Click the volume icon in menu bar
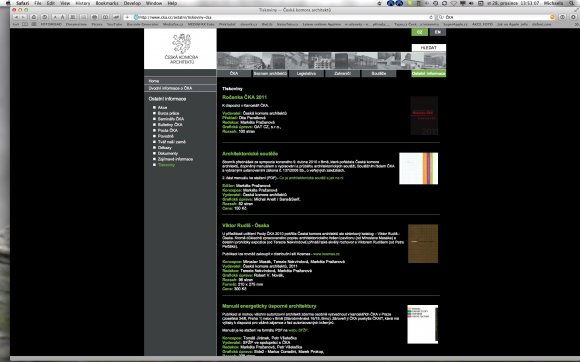 tap(471, 3)
